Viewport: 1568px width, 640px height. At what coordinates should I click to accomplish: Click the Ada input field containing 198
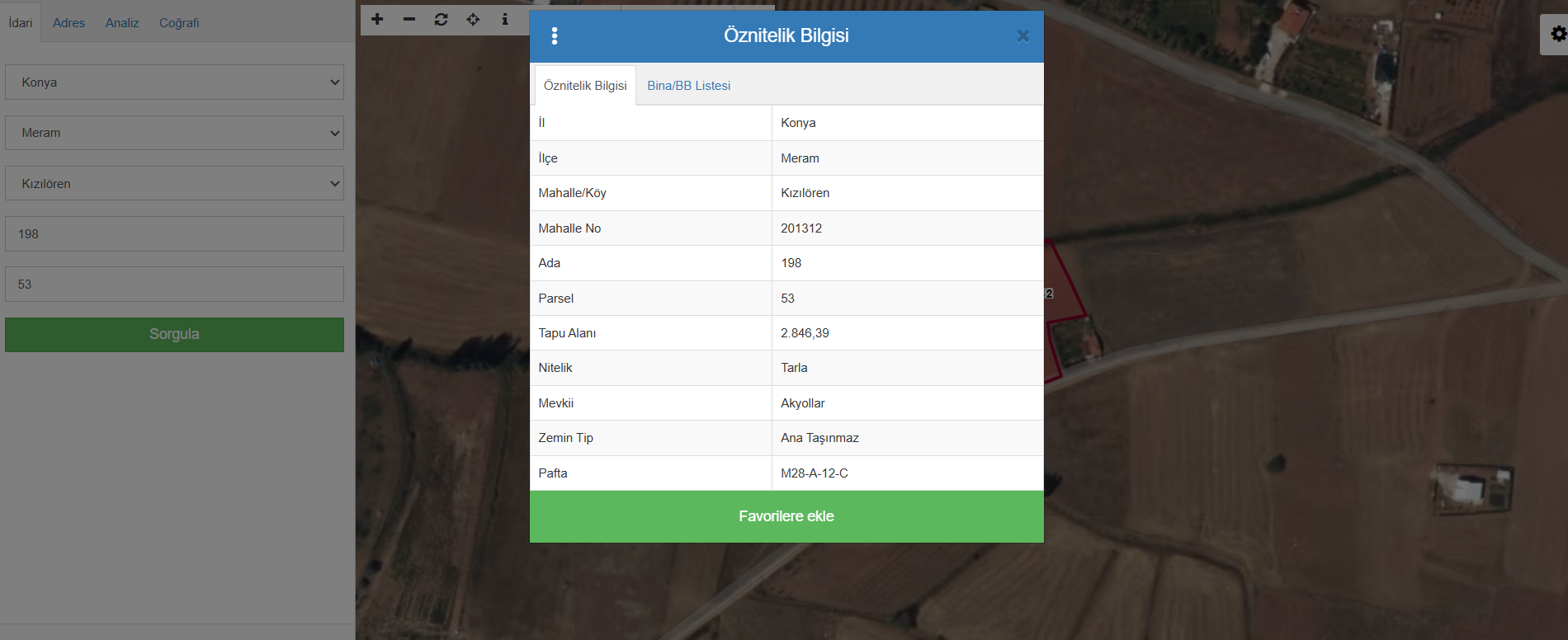pyautogui.click(x=174, y=234)
